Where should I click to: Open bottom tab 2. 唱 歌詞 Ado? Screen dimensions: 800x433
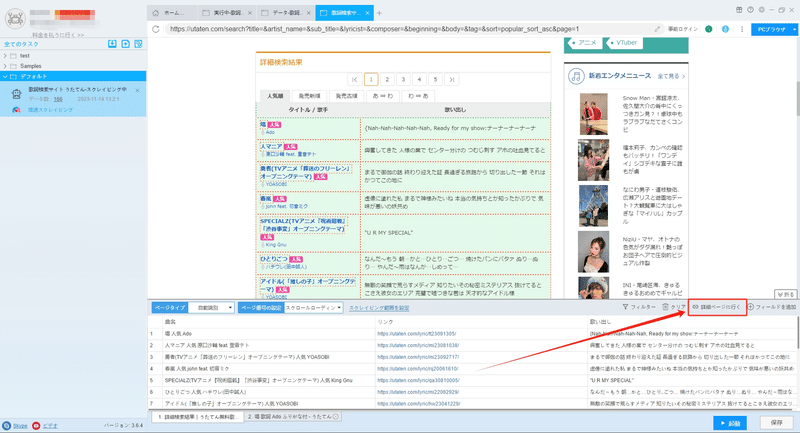292,417
